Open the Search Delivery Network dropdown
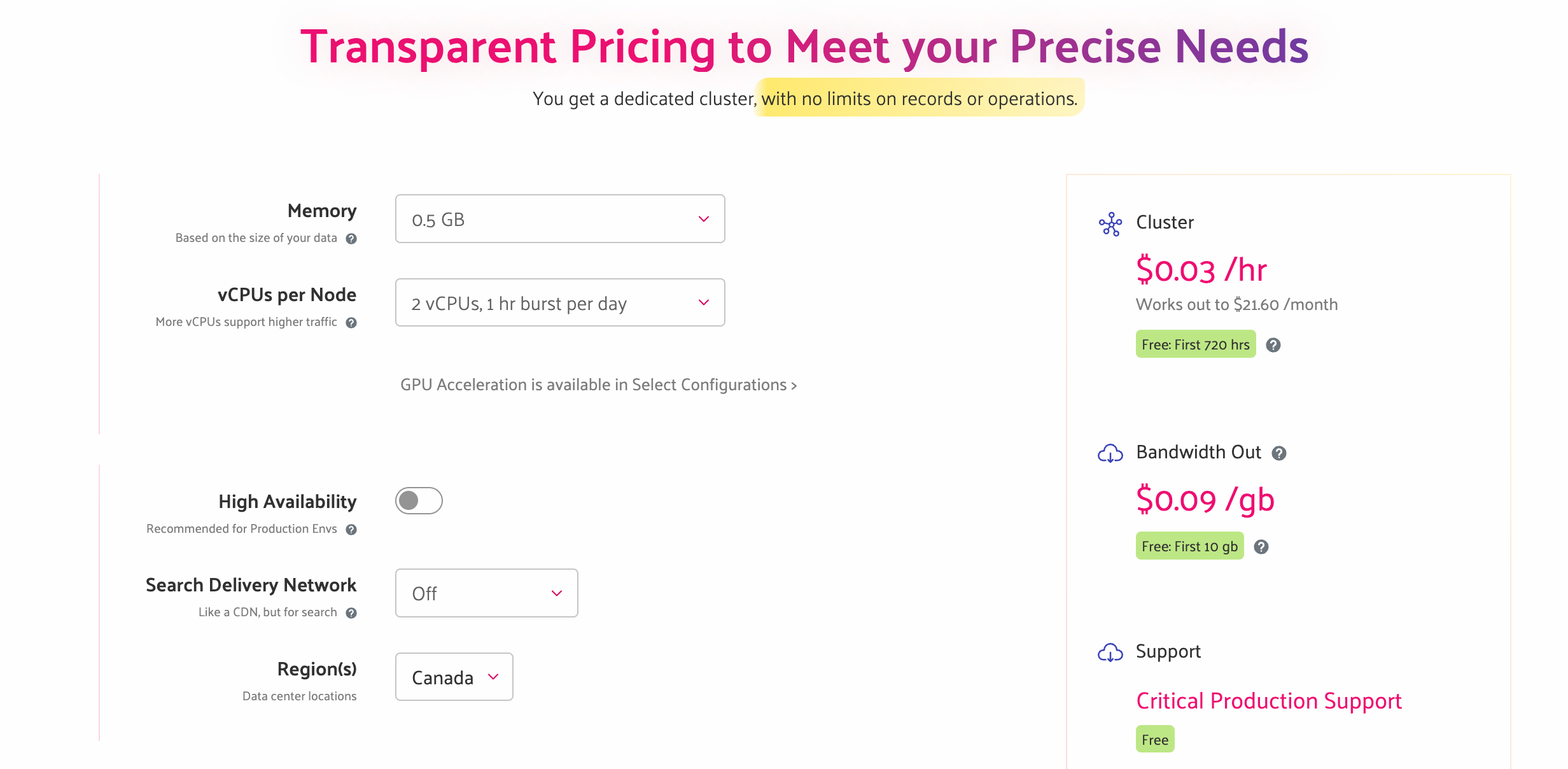This screenshot has width=1568, height=769. tap(487, 593)
